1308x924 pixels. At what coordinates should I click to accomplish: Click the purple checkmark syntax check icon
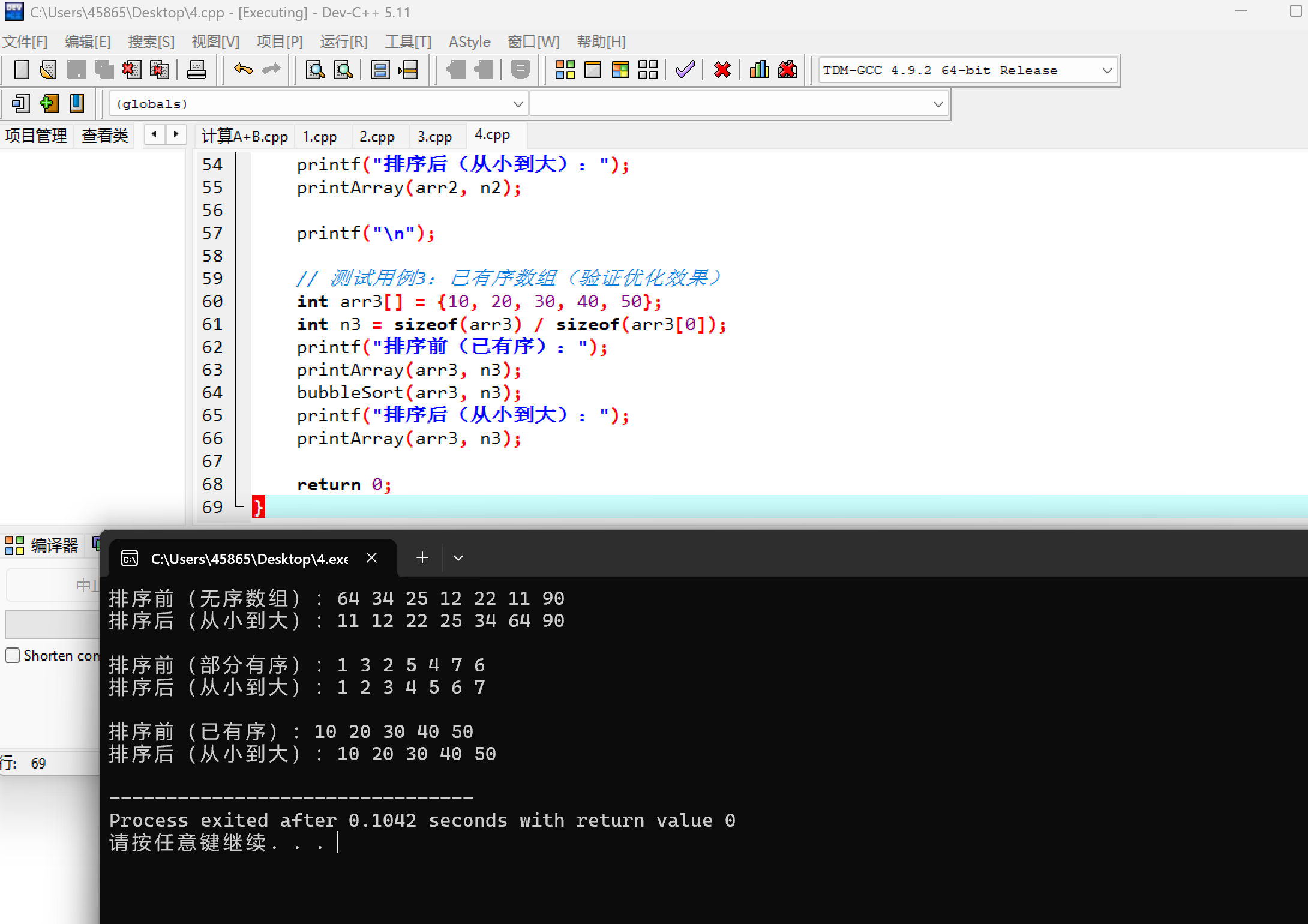(x=685, y=70)
